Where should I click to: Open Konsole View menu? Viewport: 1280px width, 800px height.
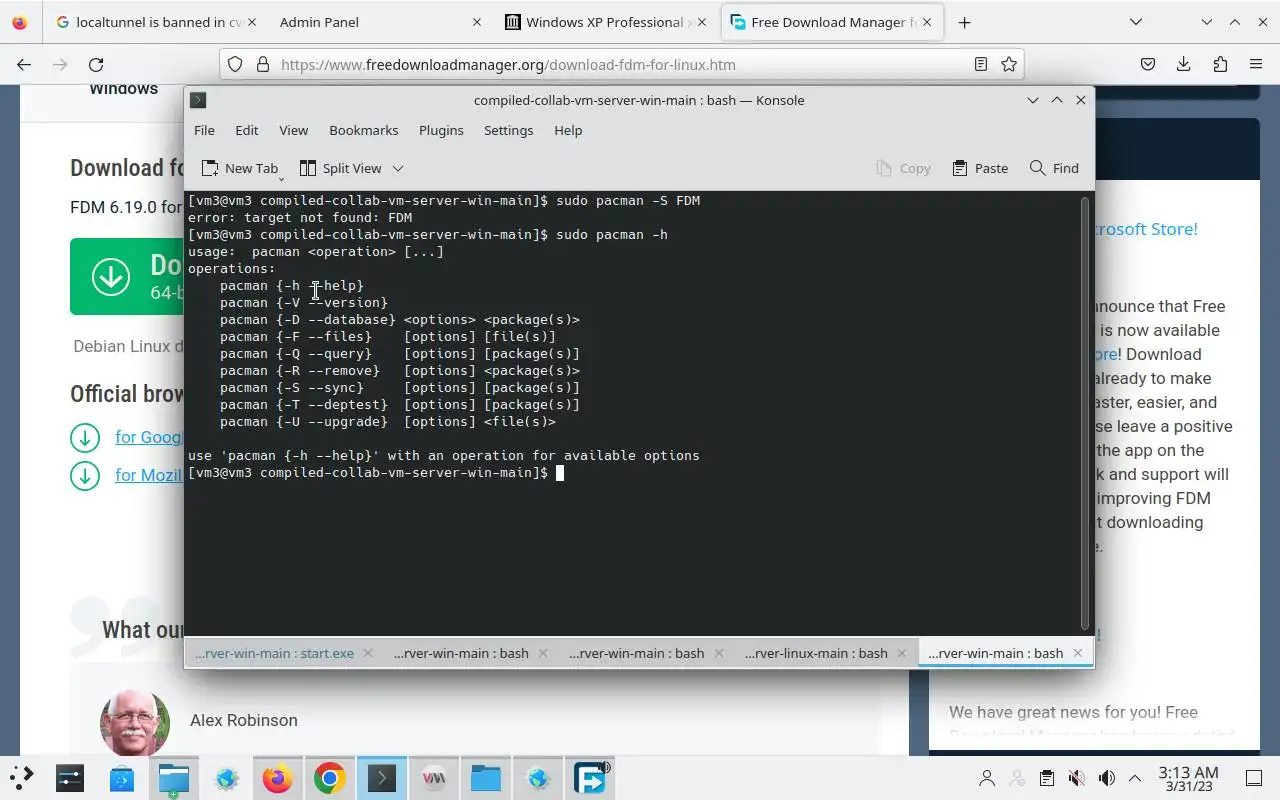[293, 130]
